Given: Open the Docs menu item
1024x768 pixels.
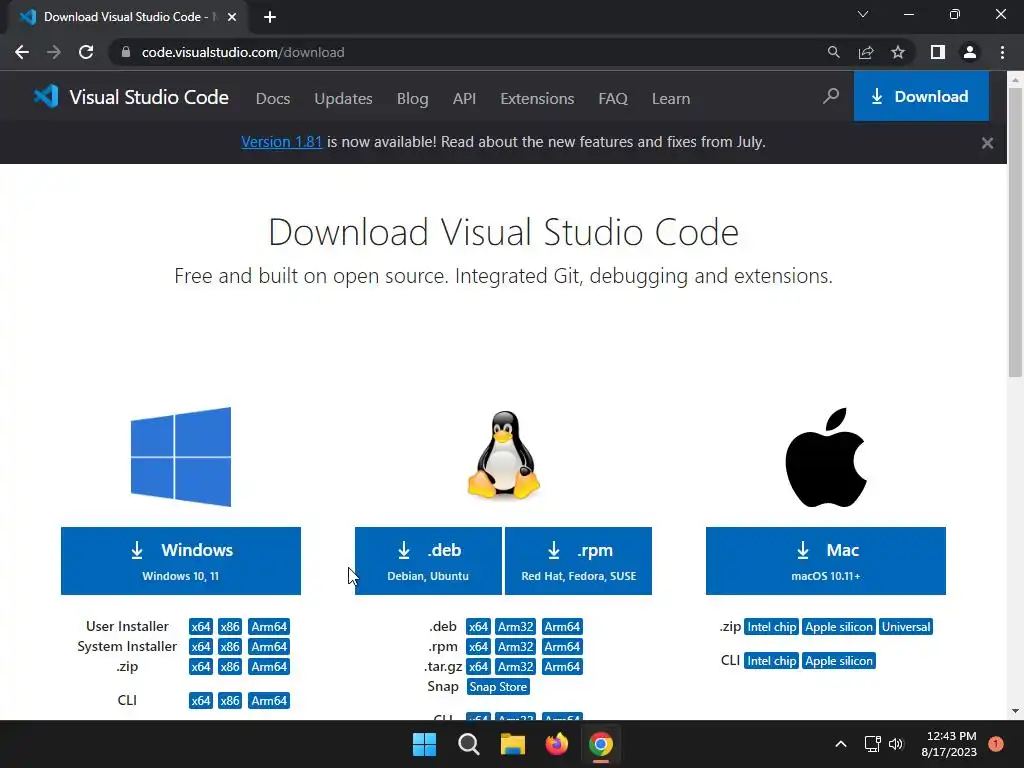Looking at the screenshot, I should [x=273, y=99].
